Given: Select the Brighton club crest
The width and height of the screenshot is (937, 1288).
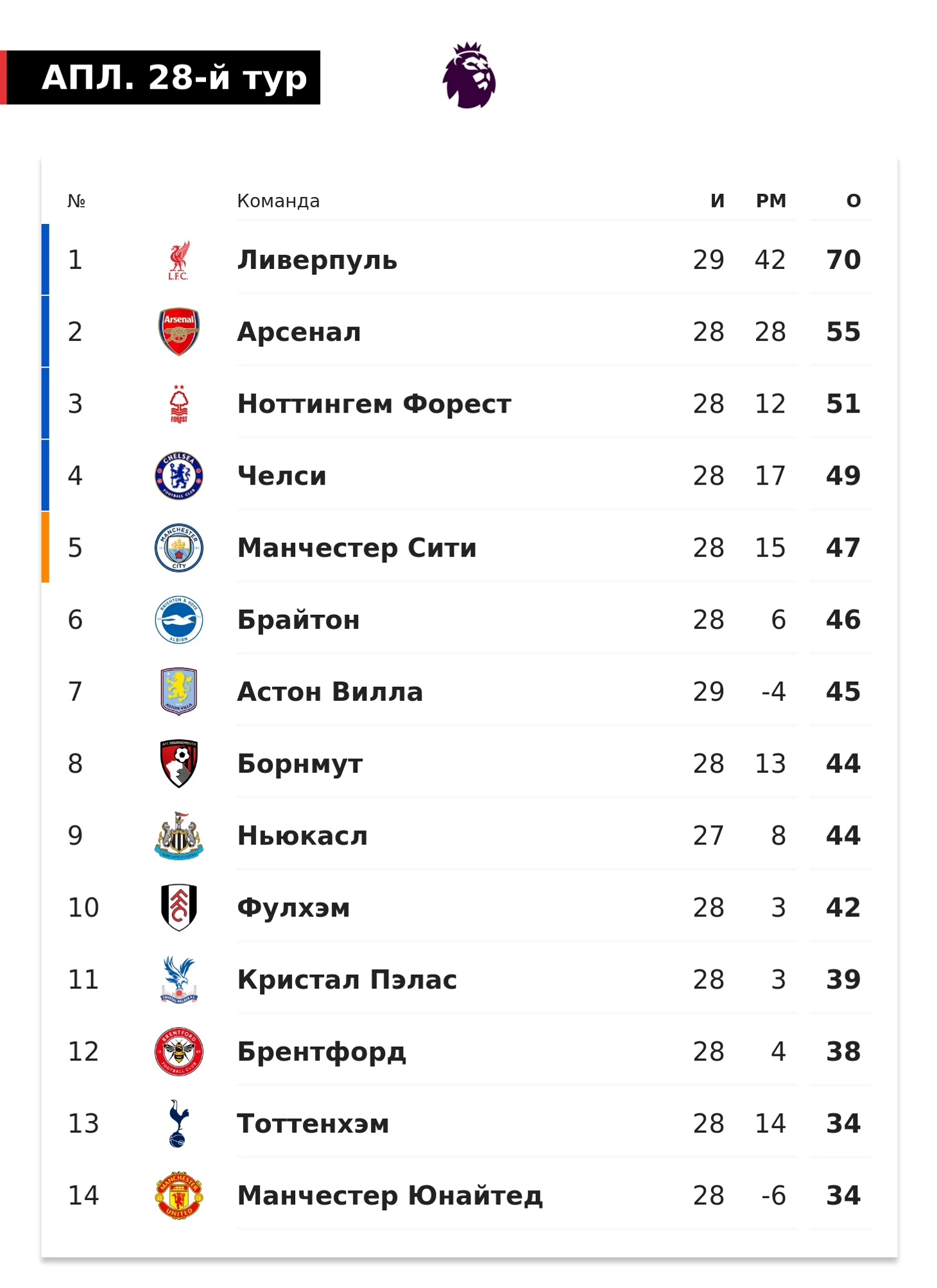Looking at the screenshot, I should coord(179,619).
